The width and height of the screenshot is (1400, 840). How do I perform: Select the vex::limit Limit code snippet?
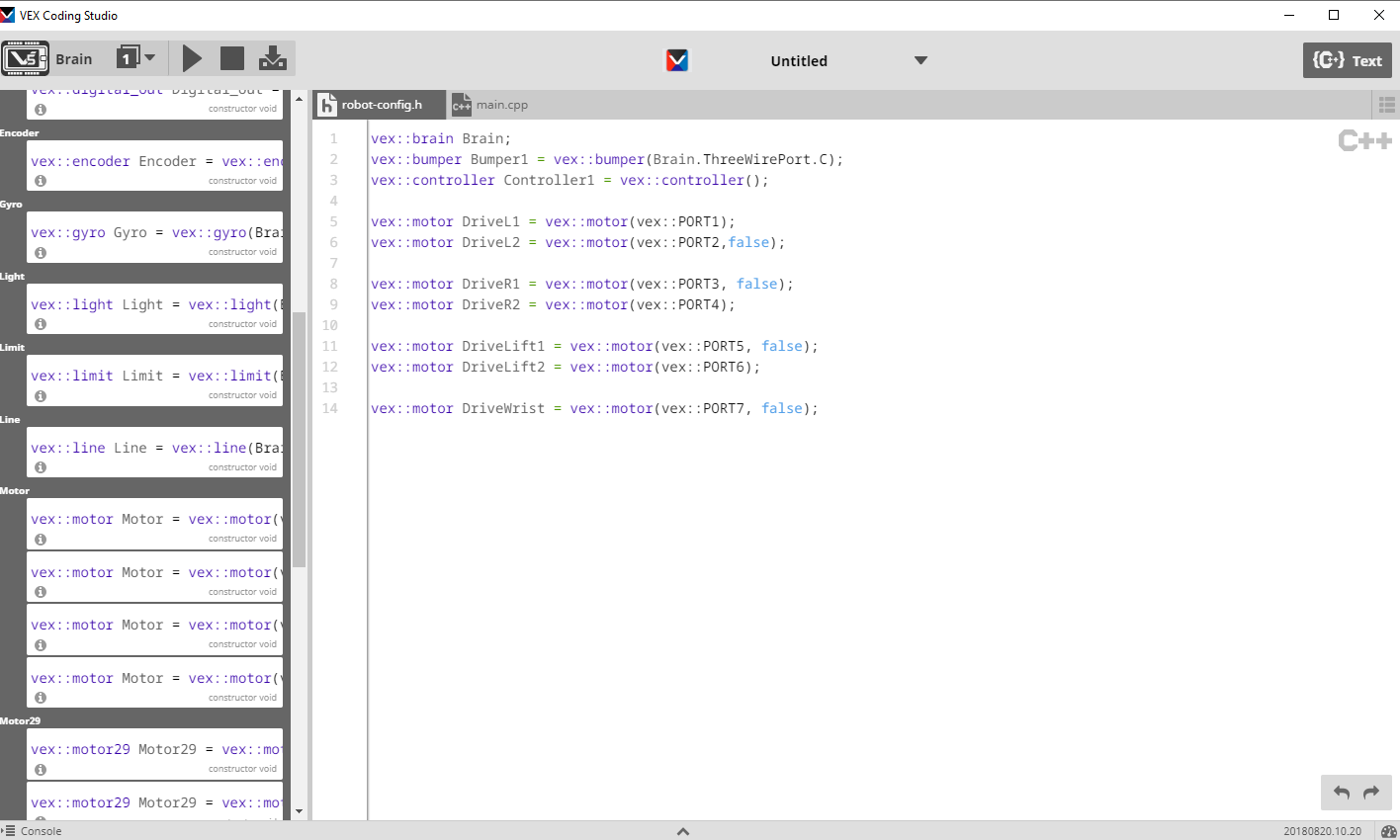point(155,380)
